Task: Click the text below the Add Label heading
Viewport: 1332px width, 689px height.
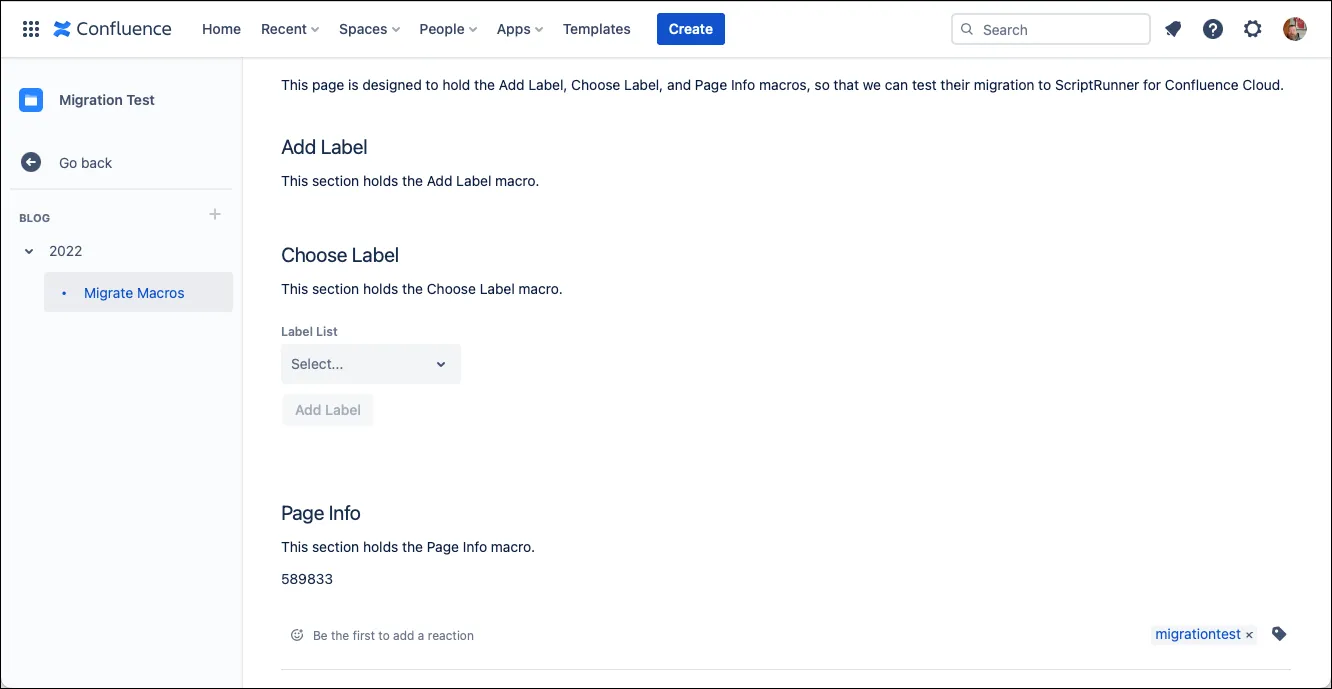Action: point(410,181)
